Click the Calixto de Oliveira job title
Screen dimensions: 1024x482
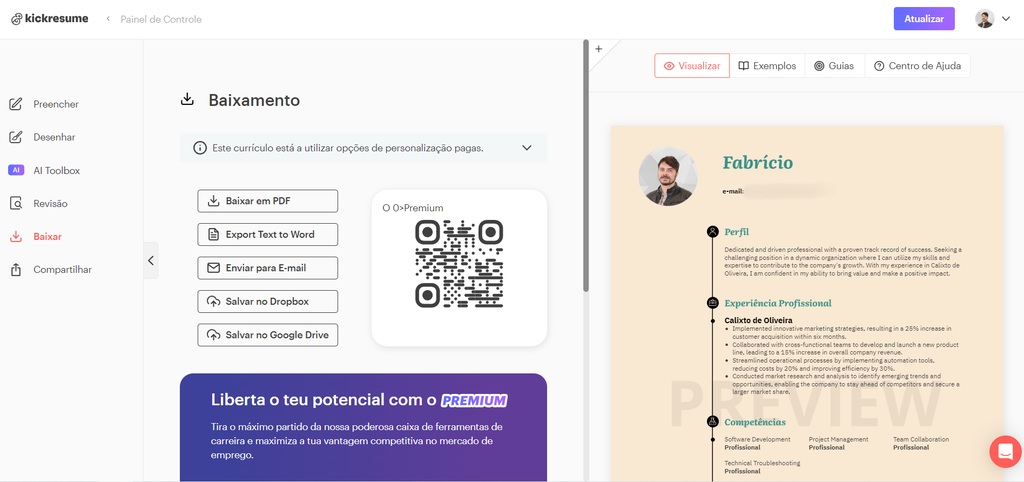(758, 320)
